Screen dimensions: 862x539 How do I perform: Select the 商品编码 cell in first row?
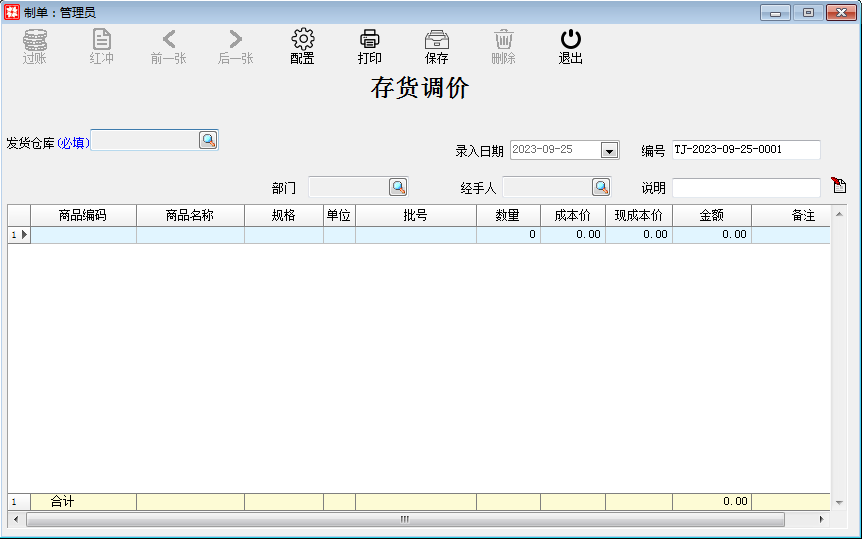(83, 235)
